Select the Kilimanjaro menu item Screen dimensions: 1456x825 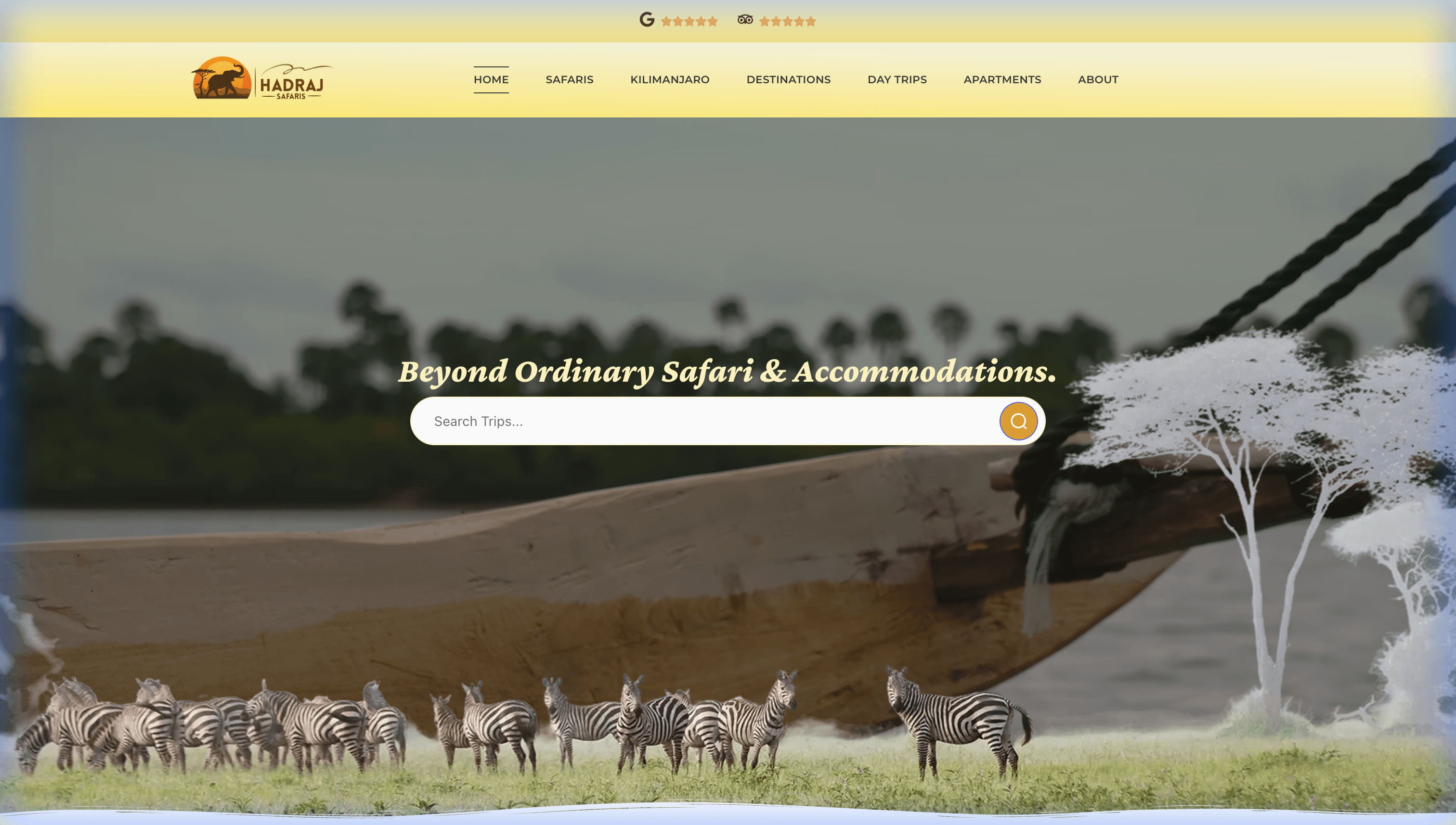(x=671, y=80)
